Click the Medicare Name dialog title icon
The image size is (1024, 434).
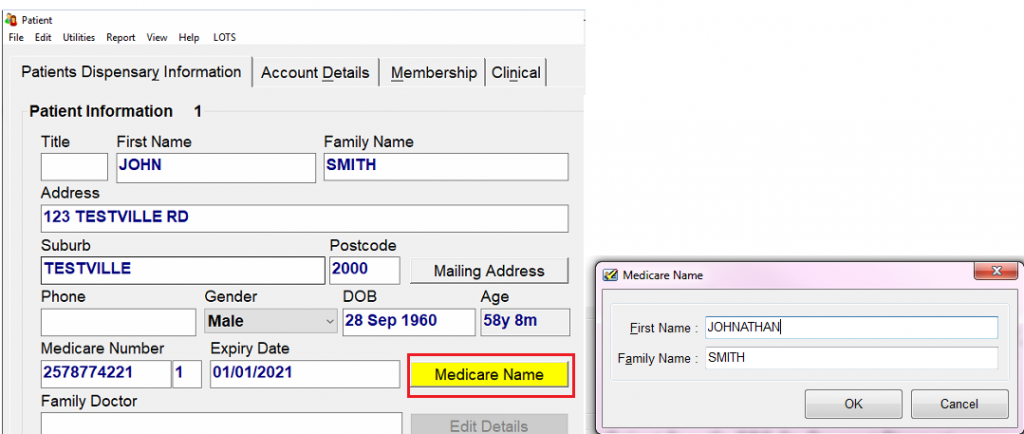(x=610, y=275)
